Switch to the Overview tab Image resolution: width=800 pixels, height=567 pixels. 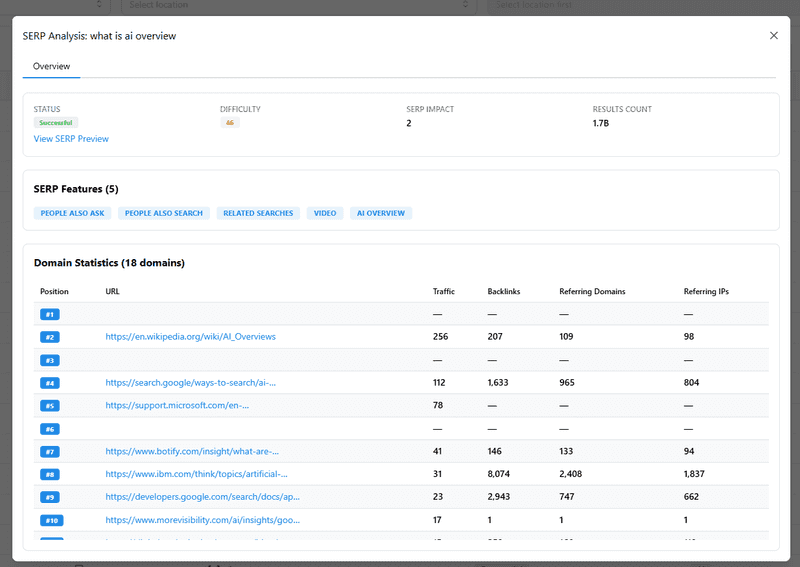coord(52,66)
